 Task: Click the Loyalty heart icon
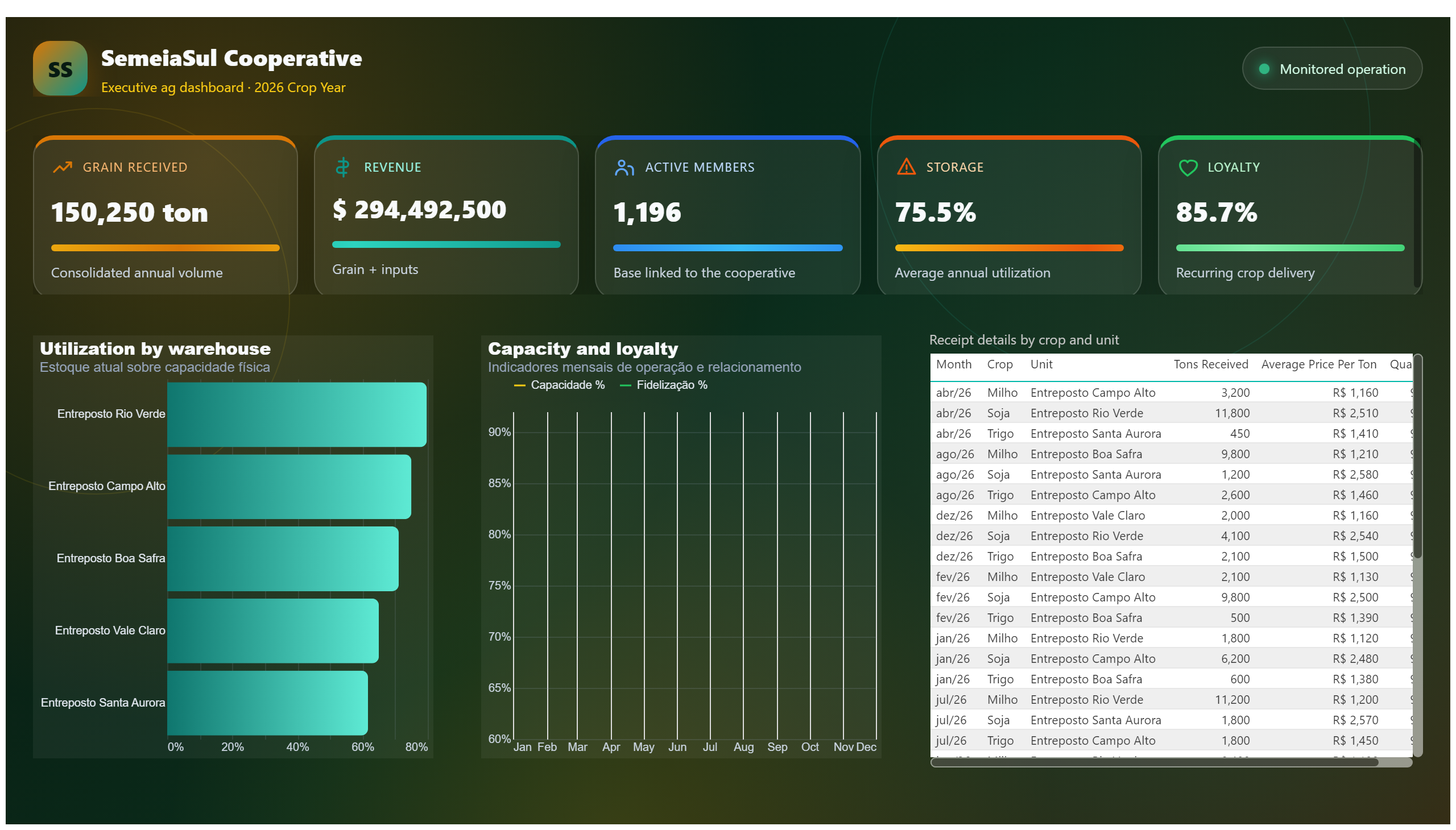click(x=1188, y=168)
